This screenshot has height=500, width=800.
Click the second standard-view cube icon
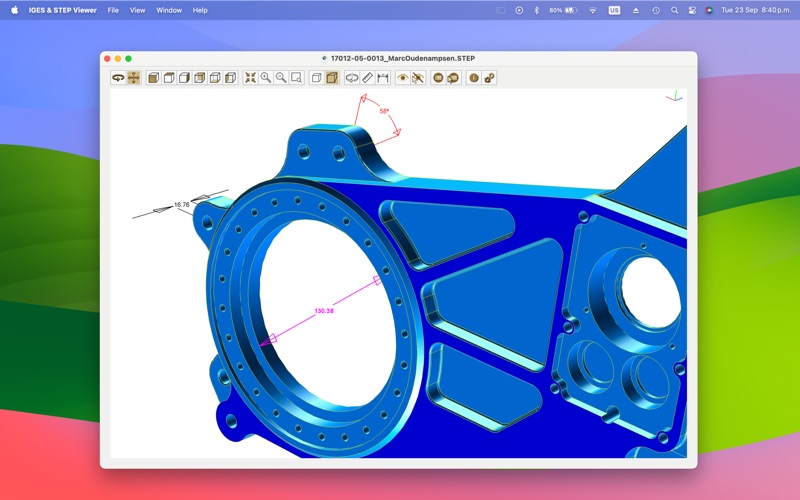pos(169,78)
